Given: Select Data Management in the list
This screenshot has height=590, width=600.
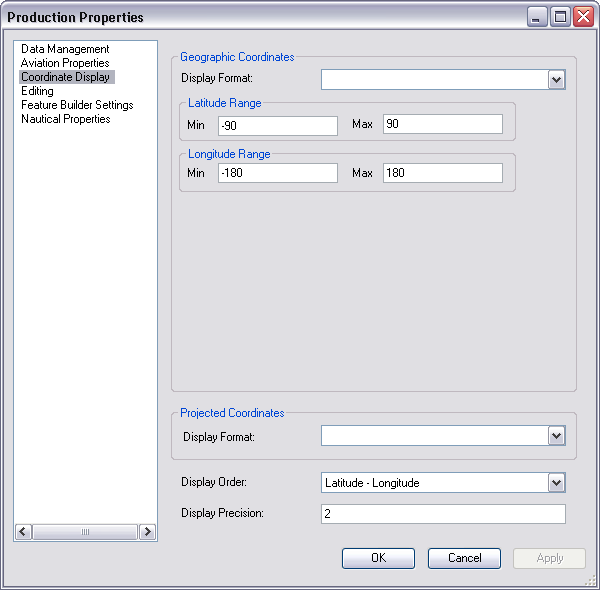Looking at the screenshot, I should tap(65, 49).
